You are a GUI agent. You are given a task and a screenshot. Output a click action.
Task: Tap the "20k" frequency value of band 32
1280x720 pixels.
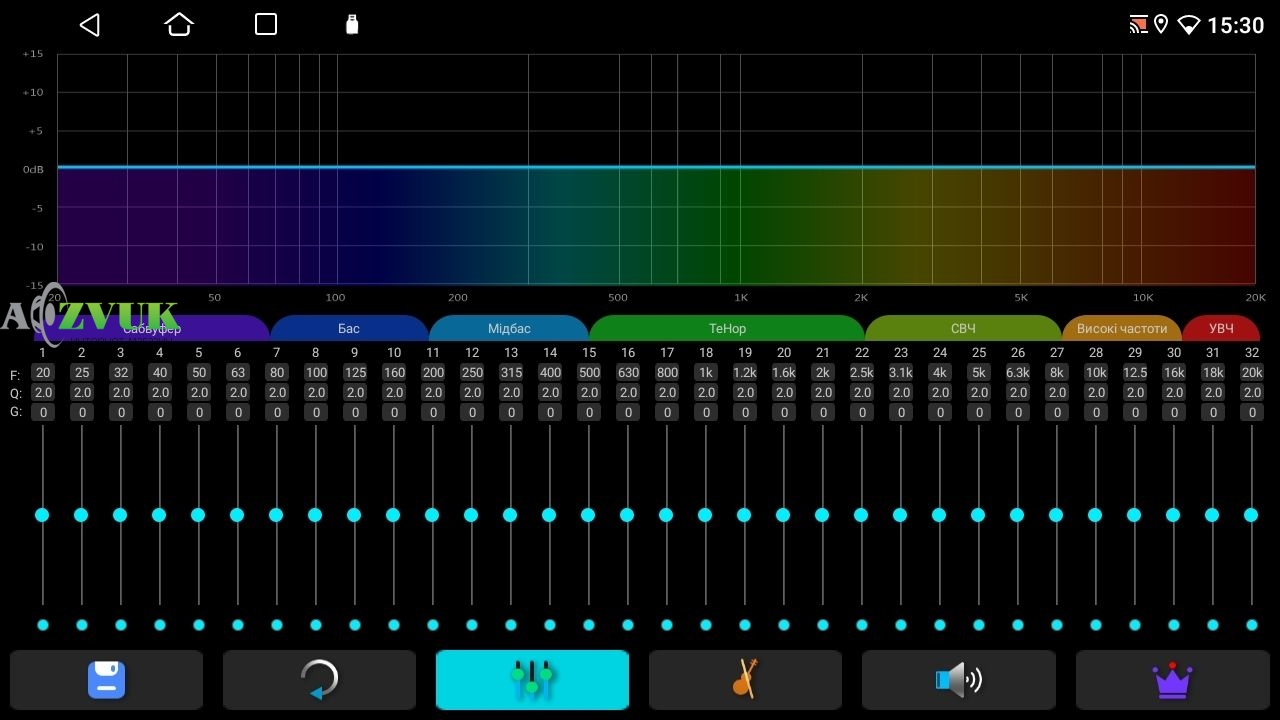tap(1252, 372)
